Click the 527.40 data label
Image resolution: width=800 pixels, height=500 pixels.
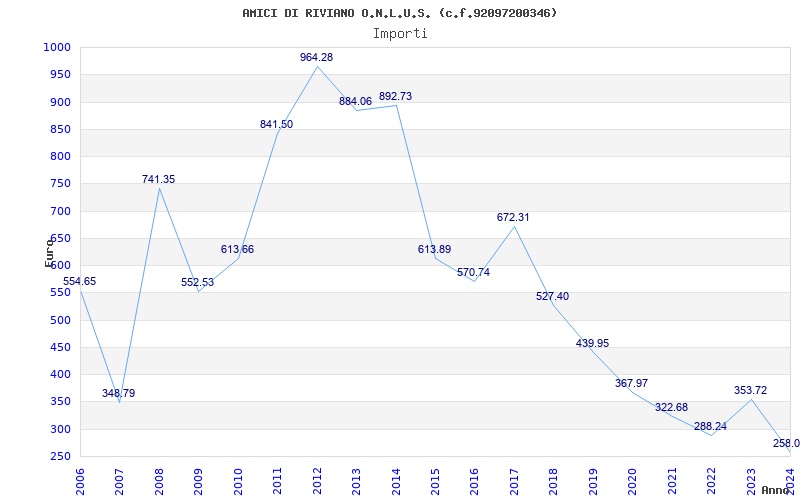tap(553, 296)
